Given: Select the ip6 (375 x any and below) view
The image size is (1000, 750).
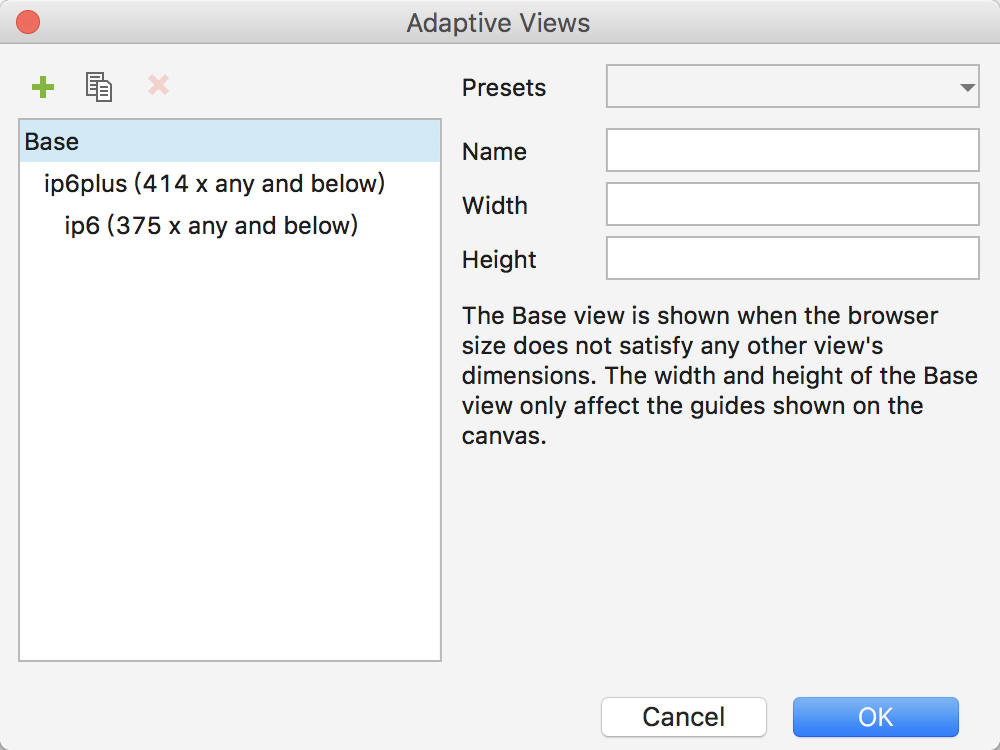Looking at the screenshot, I should point(230,226).
